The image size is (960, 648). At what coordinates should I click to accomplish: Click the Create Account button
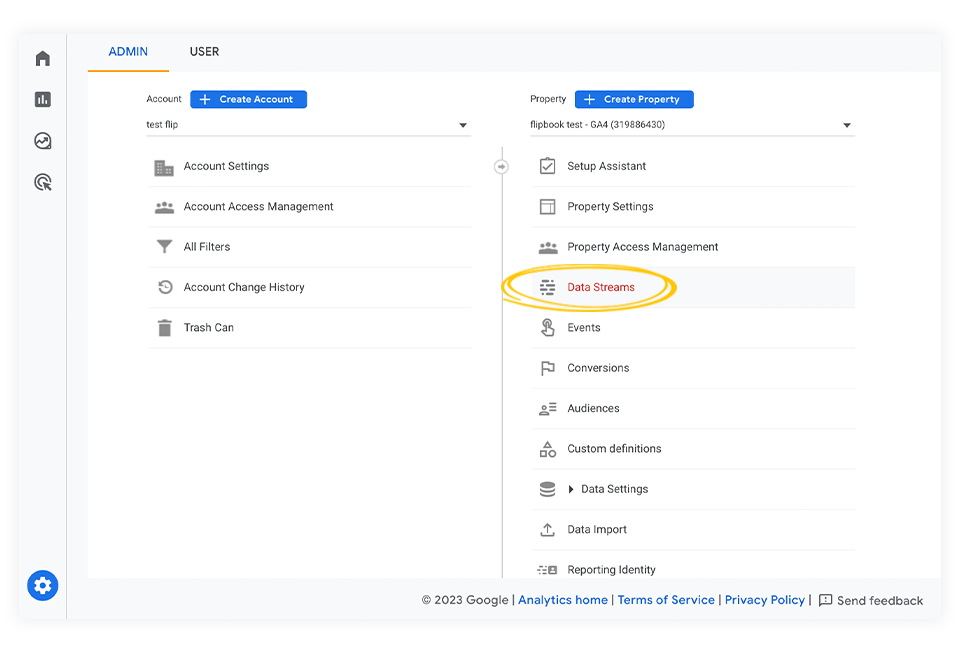(x=248, y=99)
